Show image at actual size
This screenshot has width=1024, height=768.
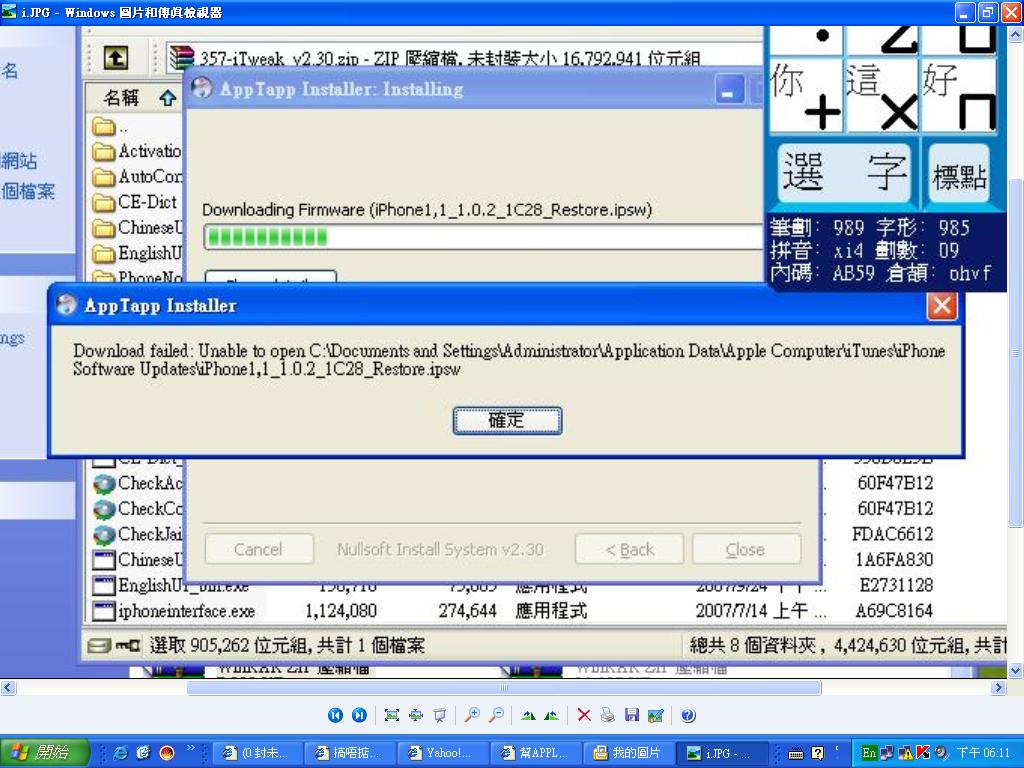point(415,715)
